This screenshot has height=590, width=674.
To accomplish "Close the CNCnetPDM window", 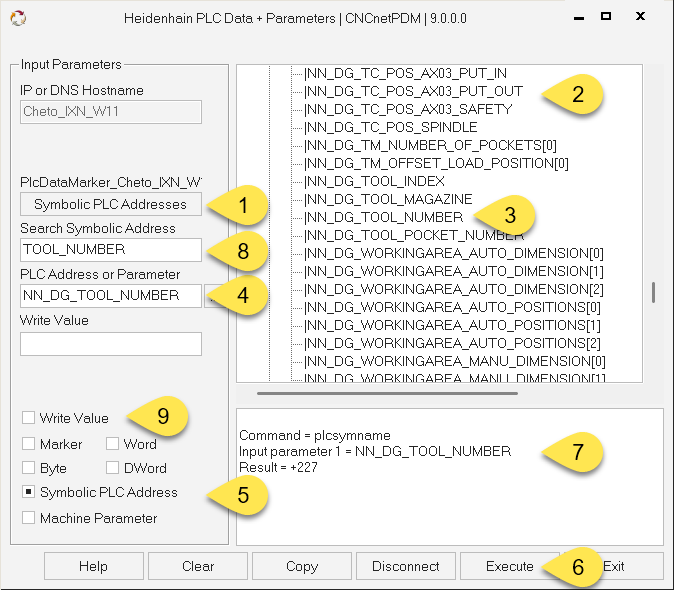I will (640, 16).
